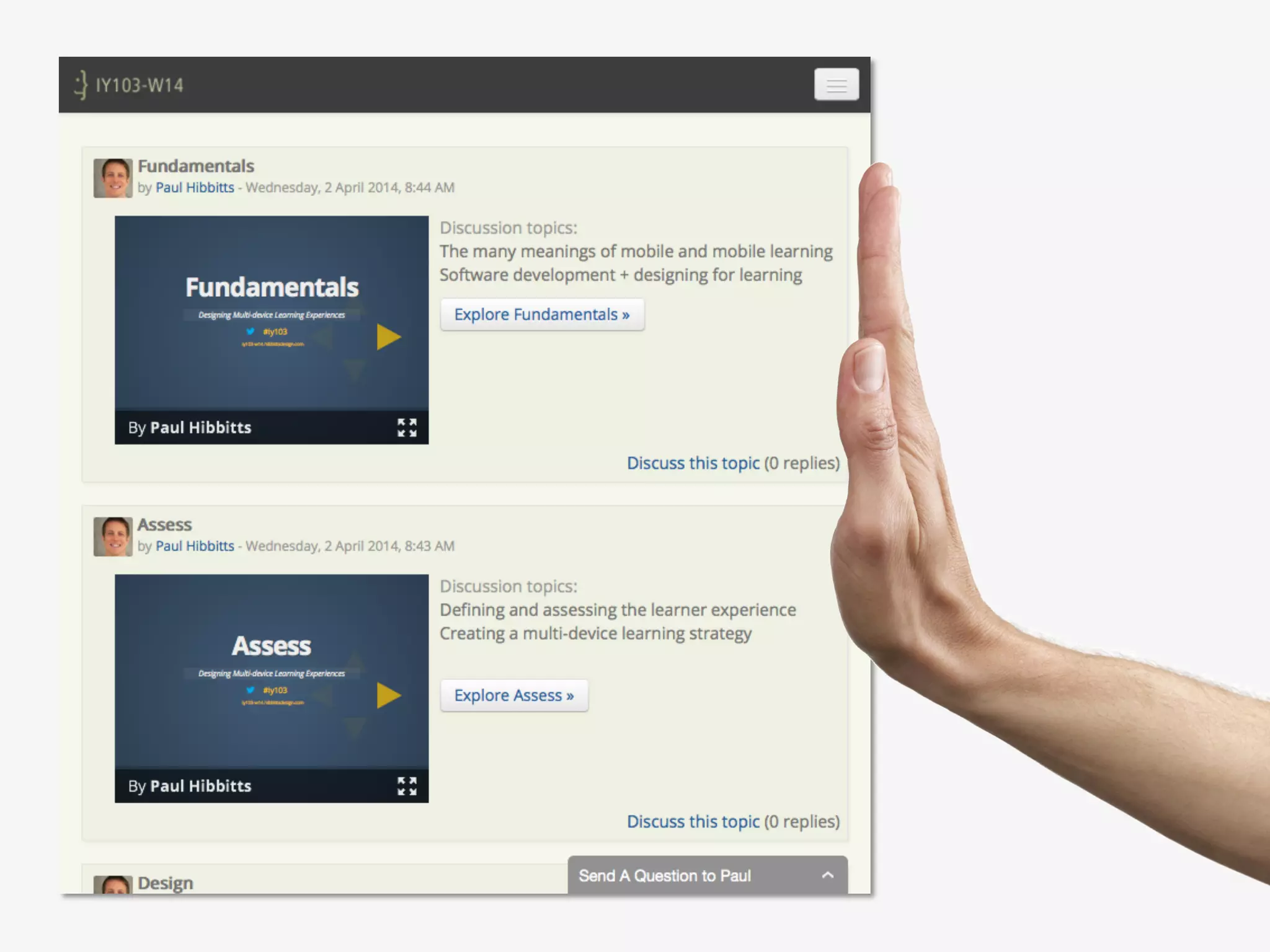This screenshot has width=1270, height=952.
Task: Click Paul Hibbitts avatar on Fundamentals post
Action: click(x=113, y=178)
